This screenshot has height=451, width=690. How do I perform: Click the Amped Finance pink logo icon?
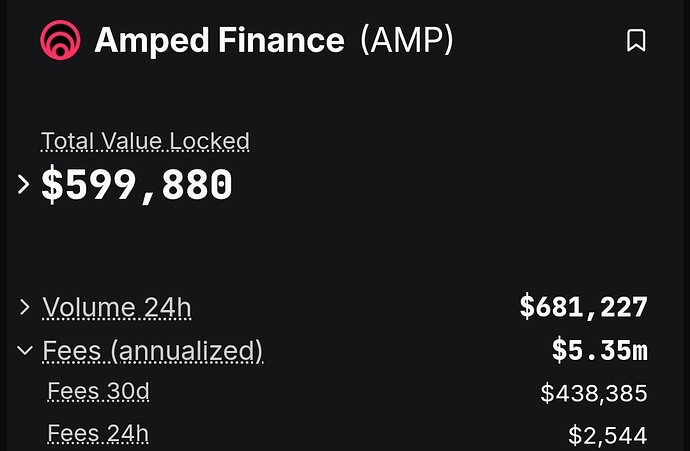click(x=60, y=40)
